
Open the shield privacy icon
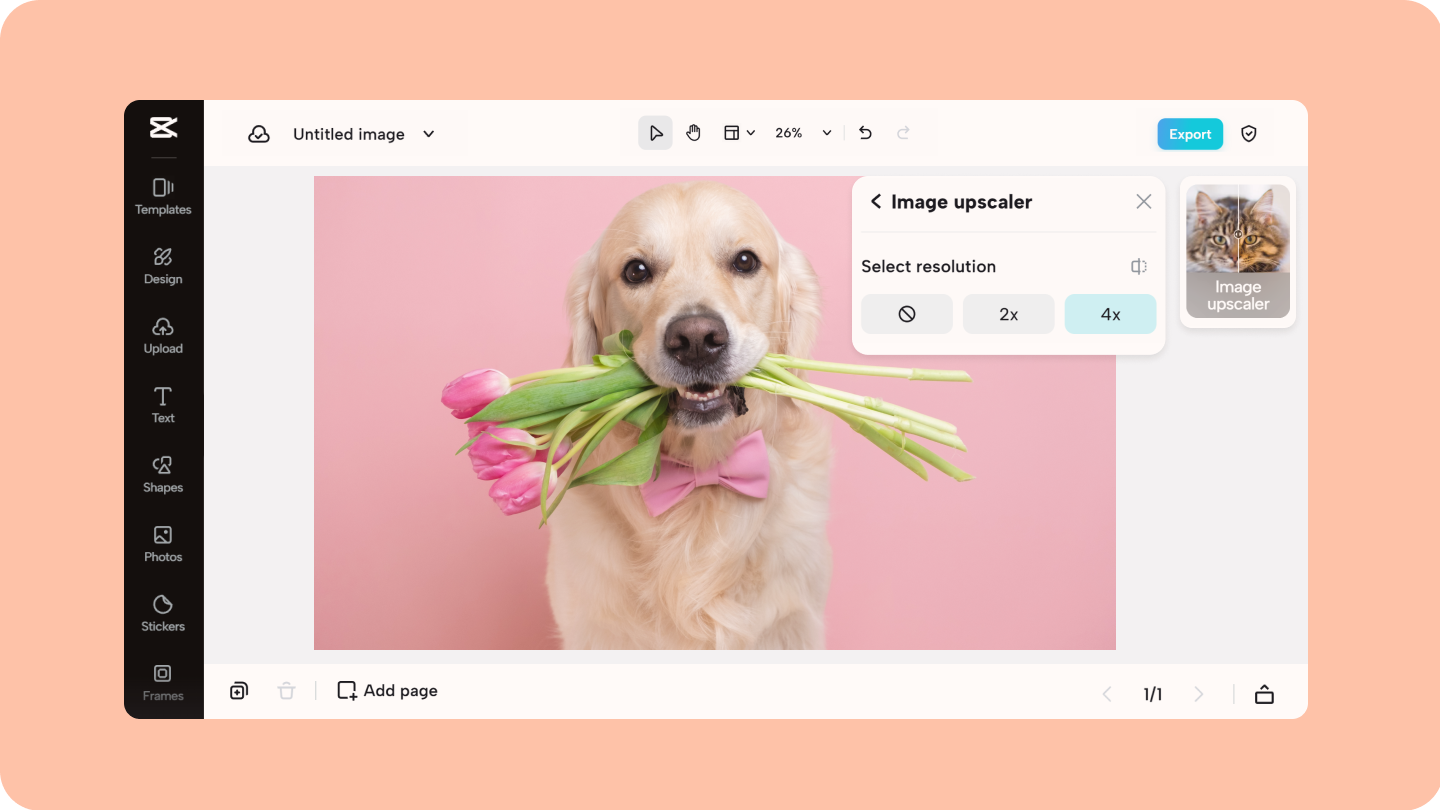pos(1249,134)
